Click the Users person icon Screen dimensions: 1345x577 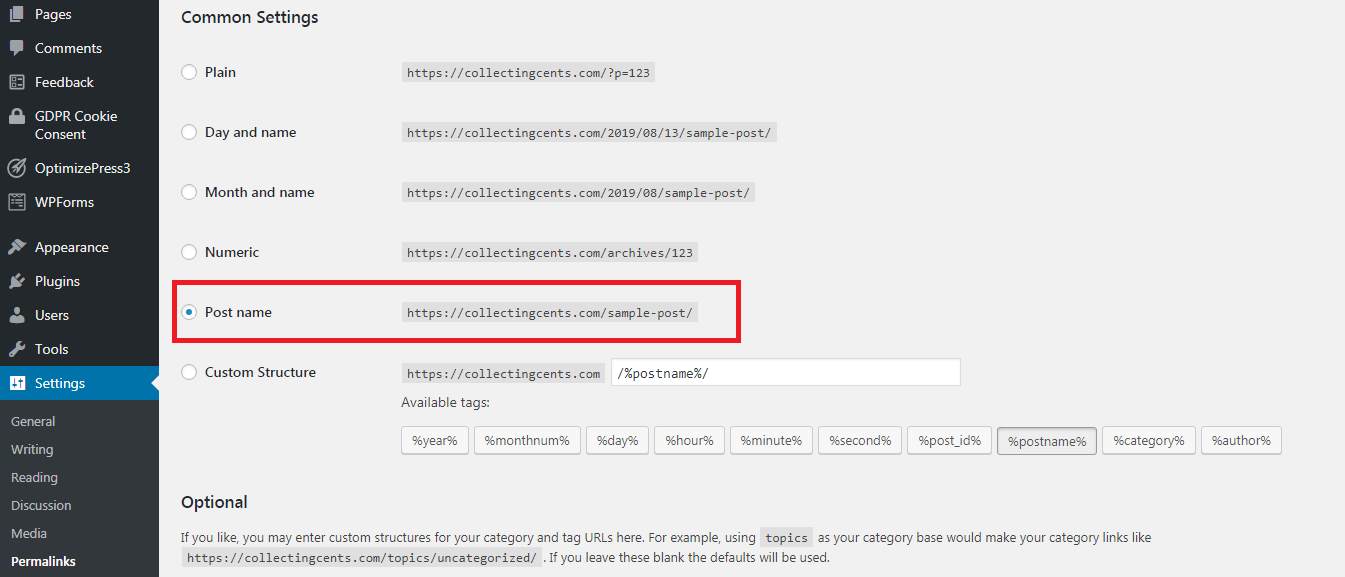(16, 315)
